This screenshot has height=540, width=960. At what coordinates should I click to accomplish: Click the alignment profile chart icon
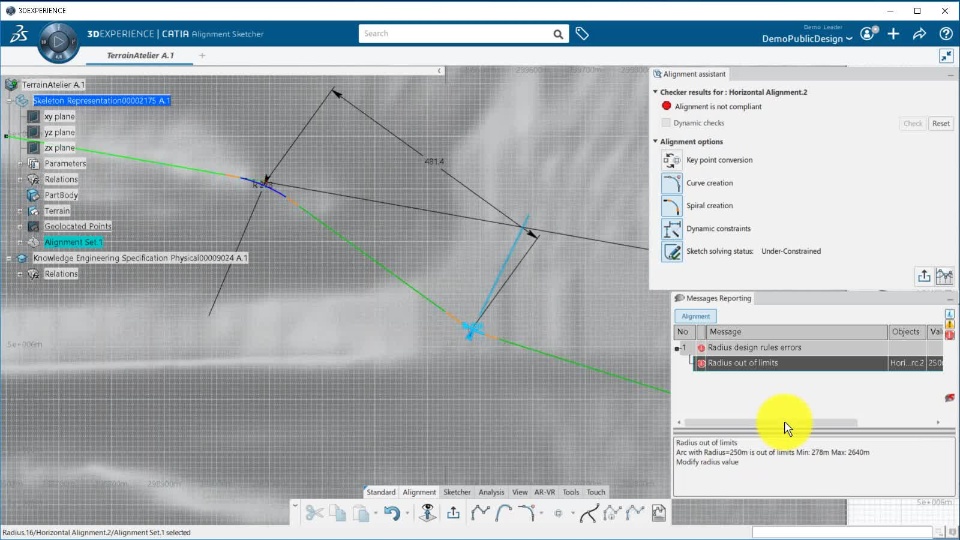click(944, 277)
